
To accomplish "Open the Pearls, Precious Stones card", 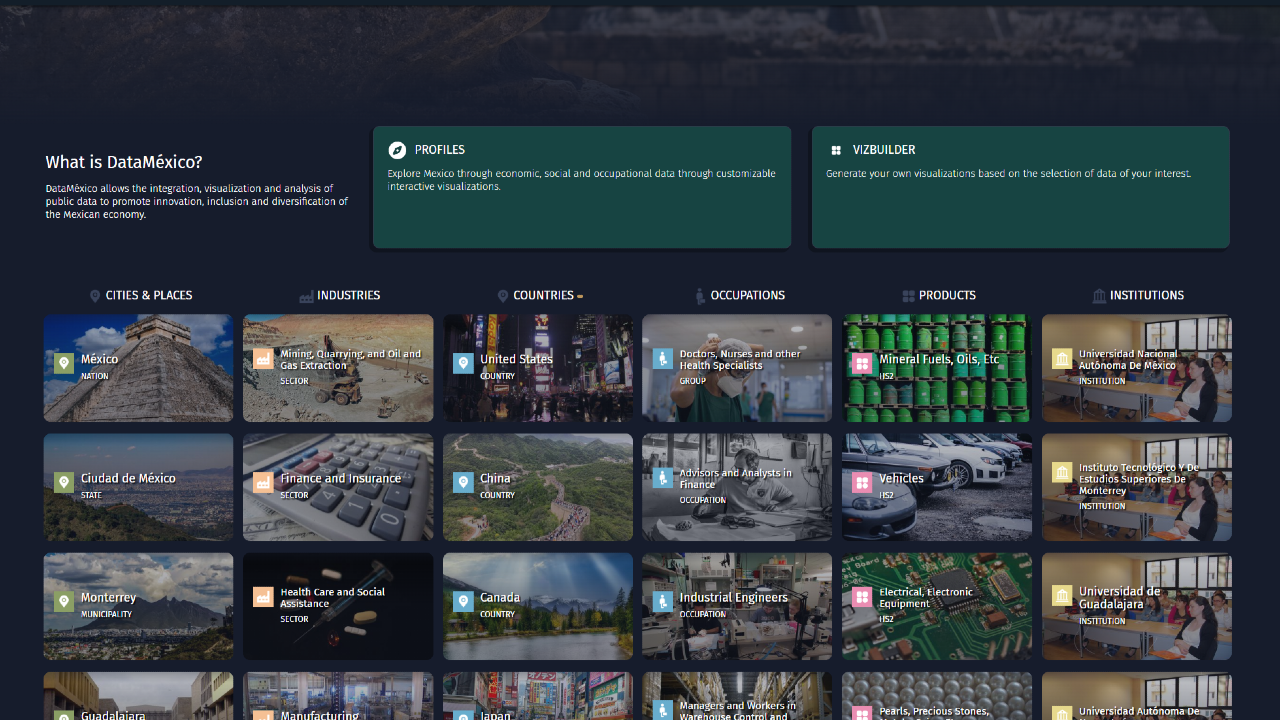I will [937, 696].
